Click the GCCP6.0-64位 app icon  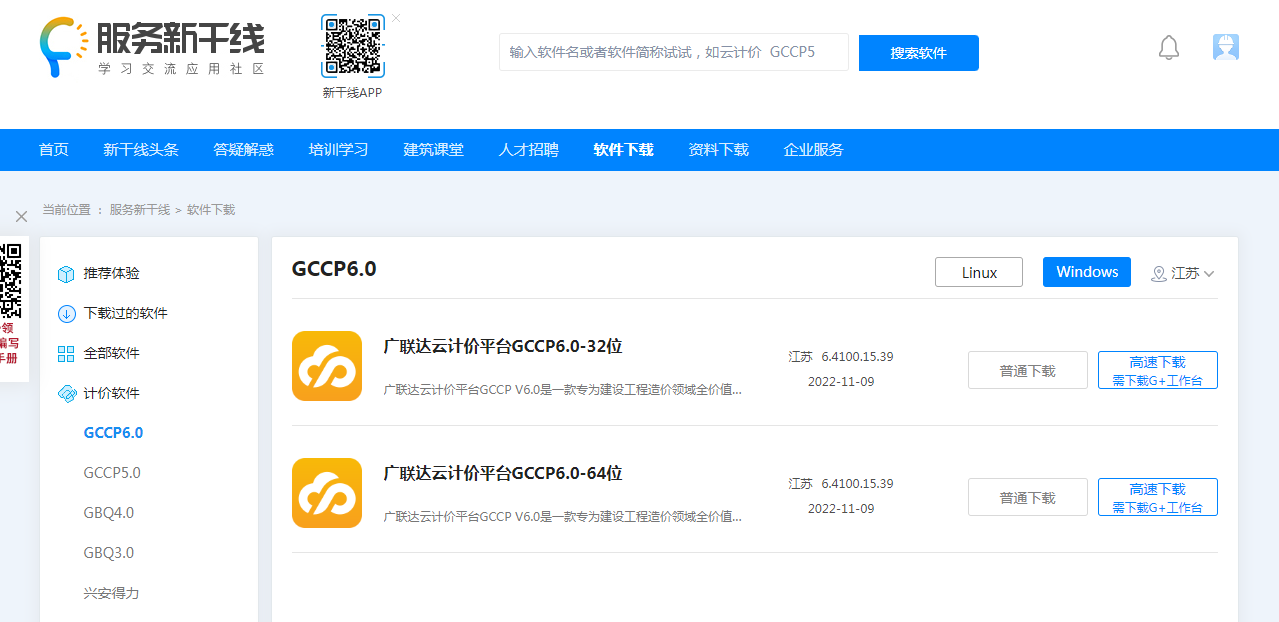pyautogui.click(x=327, y=493)
